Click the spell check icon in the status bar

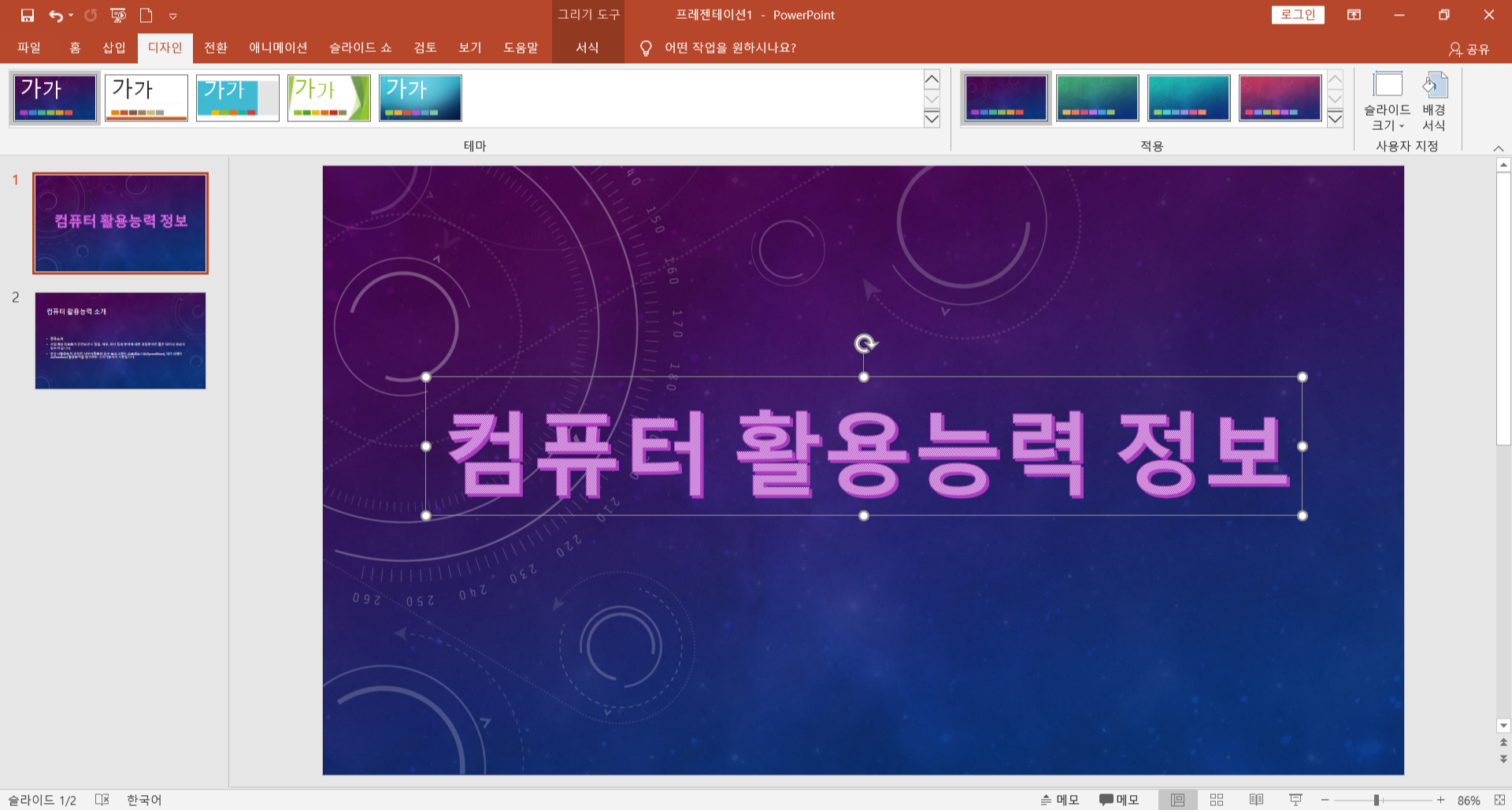pyautogui.click(x=102, y=800)
